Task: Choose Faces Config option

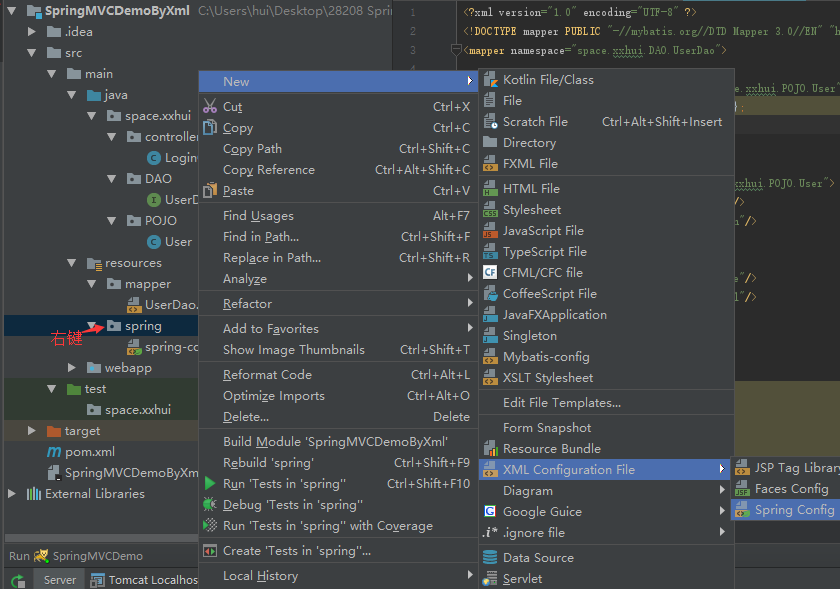Action: (786, 489)
